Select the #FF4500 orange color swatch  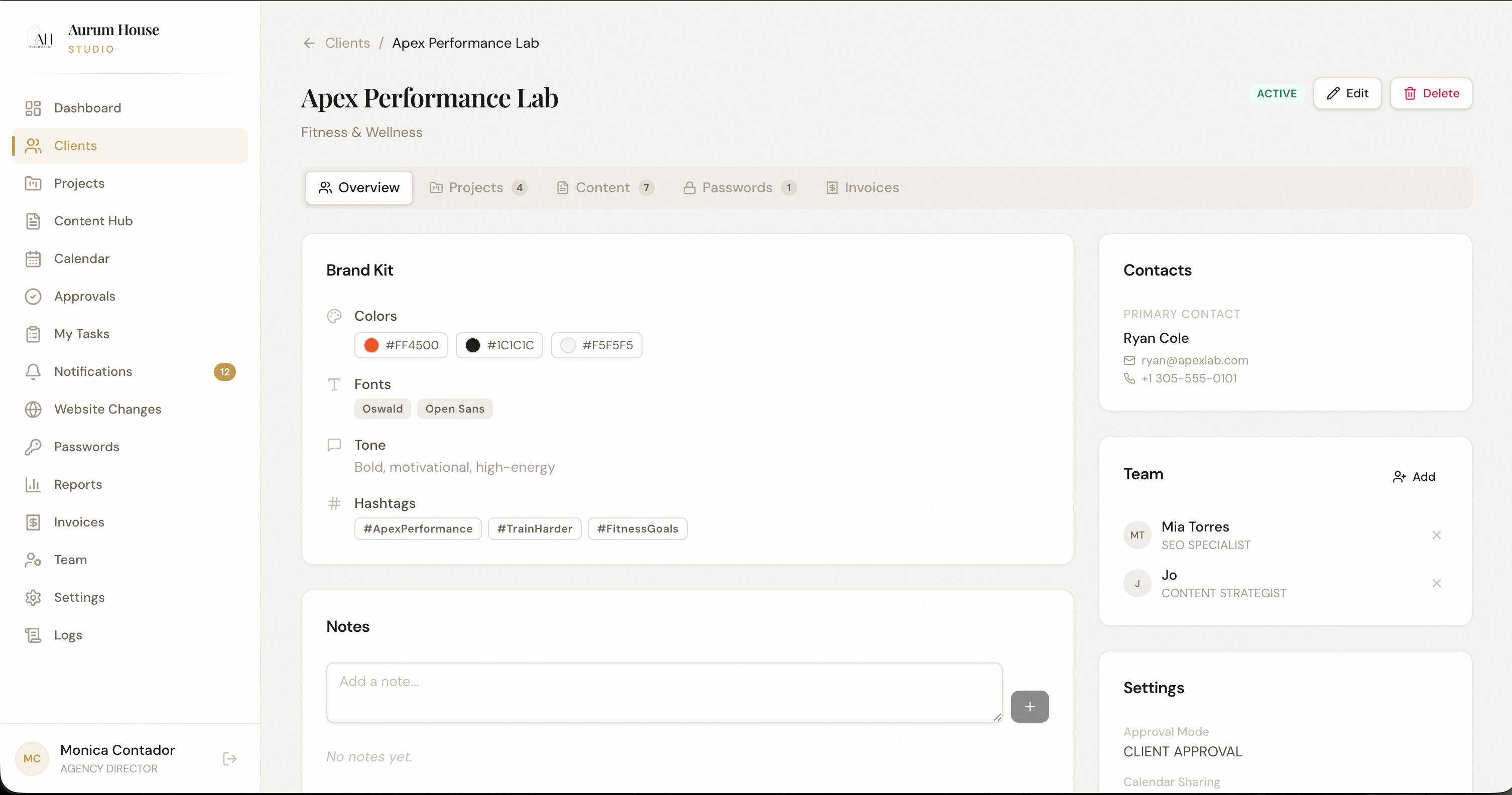coord(371,345)
